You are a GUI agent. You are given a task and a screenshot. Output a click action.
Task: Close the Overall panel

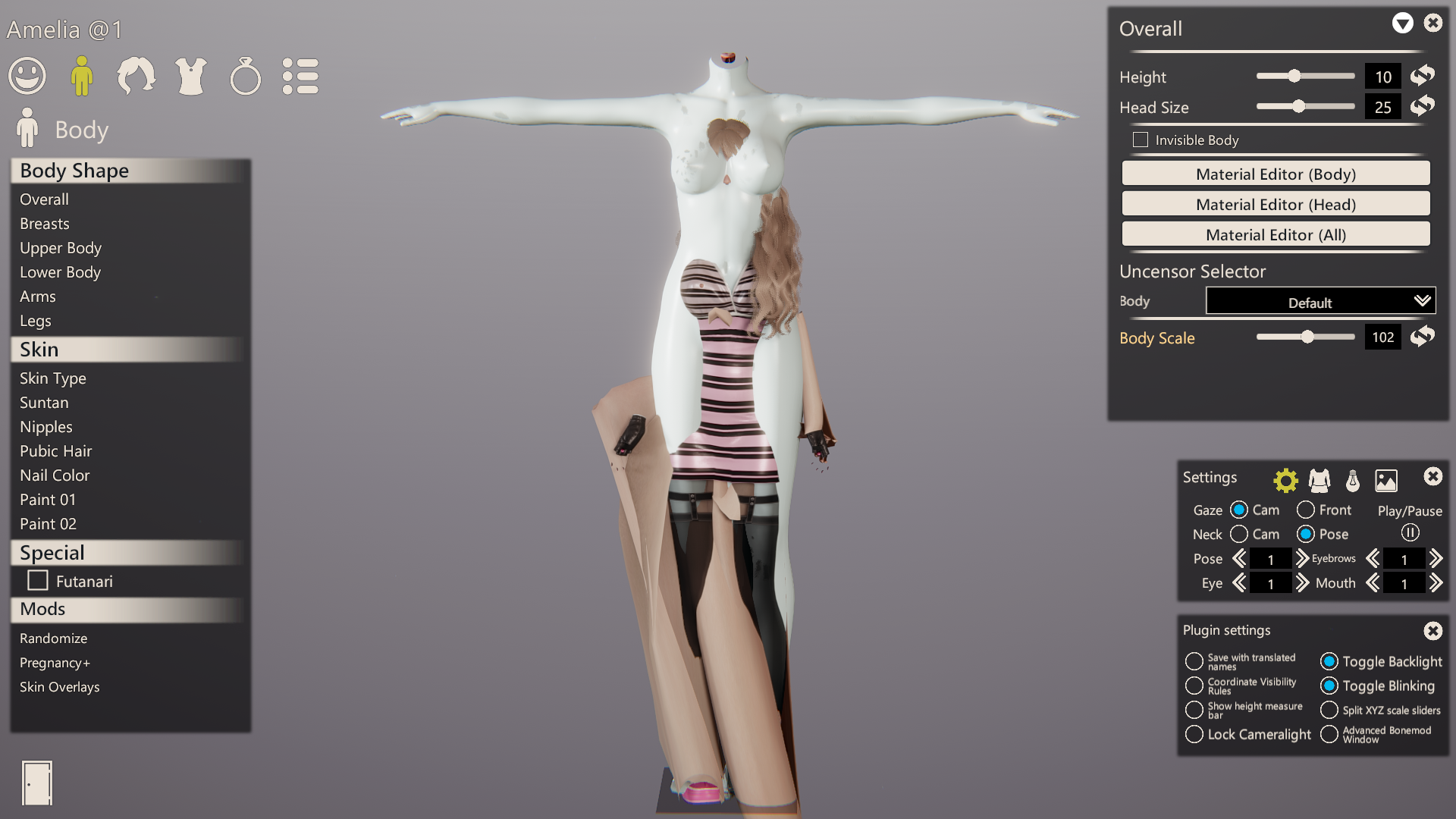tap(1433, 23)
